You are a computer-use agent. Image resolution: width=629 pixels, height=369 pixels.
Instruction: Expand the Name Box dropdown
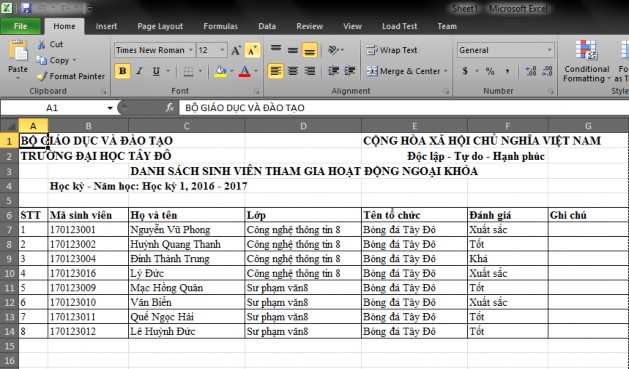(110, 108)
